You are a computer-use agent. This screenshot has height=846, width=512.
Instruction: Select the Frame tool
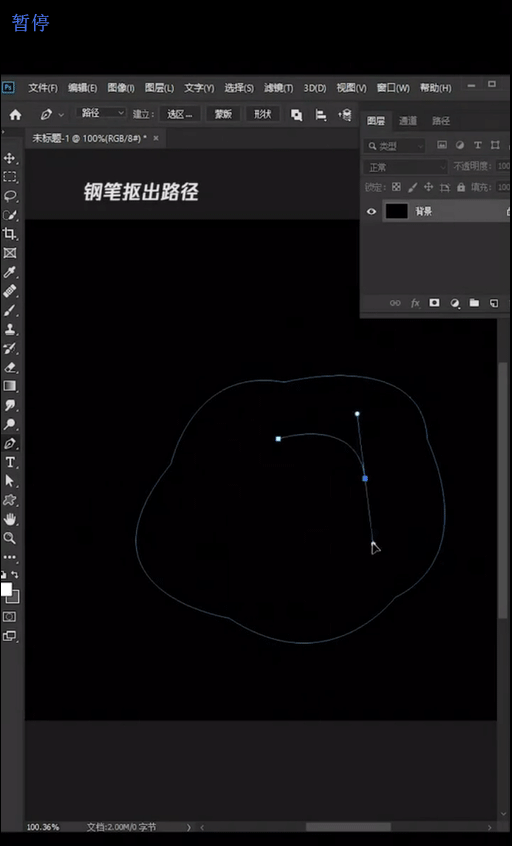pyautogui.click(x=9, y=253)
